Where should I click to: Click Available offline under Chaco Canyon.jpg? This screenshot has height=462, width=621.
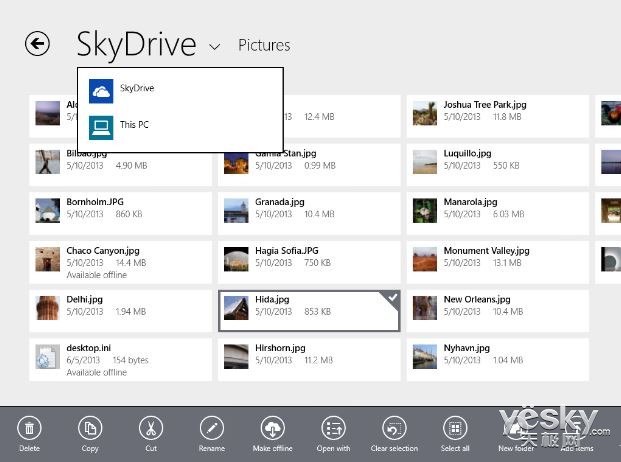tap(97, 275)
